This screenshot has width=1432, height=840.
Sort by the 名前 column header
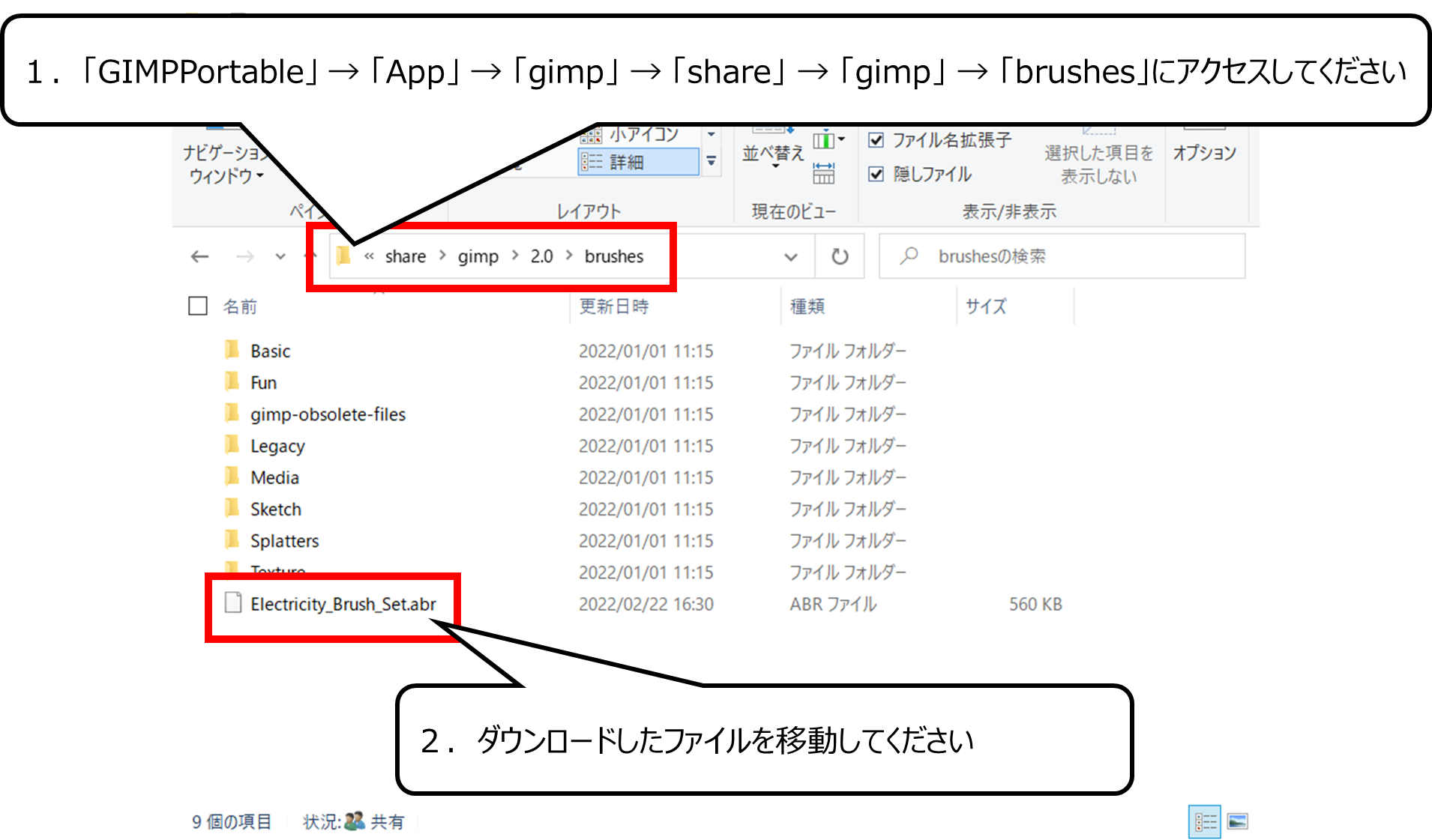pyautogui.click(x=240, y=306)
